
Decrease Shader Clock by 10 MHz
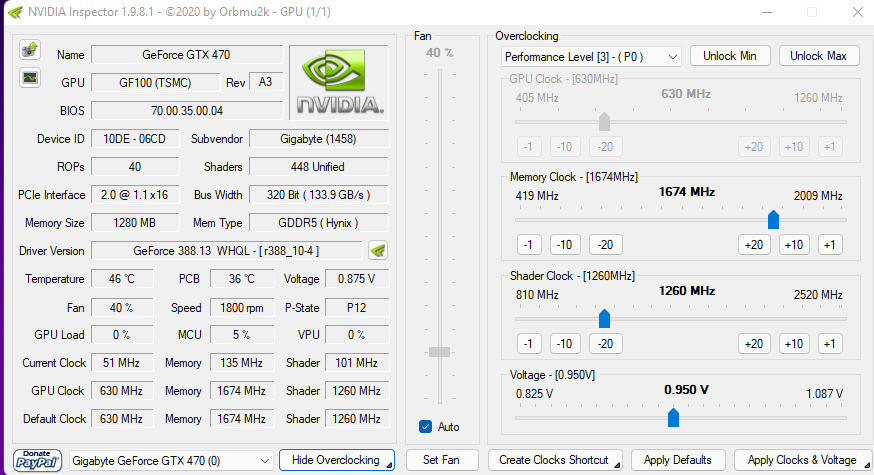click(565, 343)
